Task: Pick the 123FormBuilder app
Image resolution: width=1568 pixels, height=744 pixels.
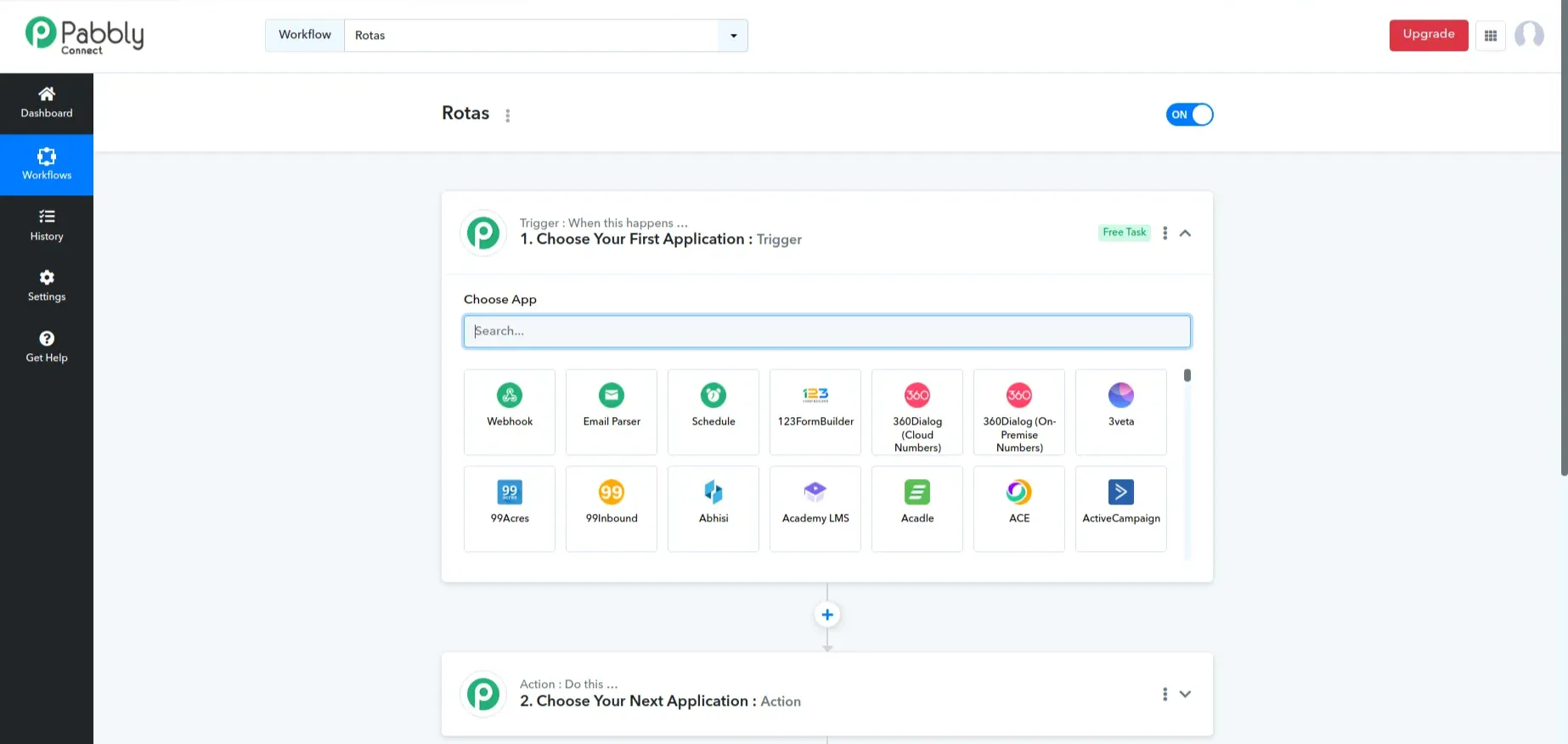Action: (x=815, y=412)
